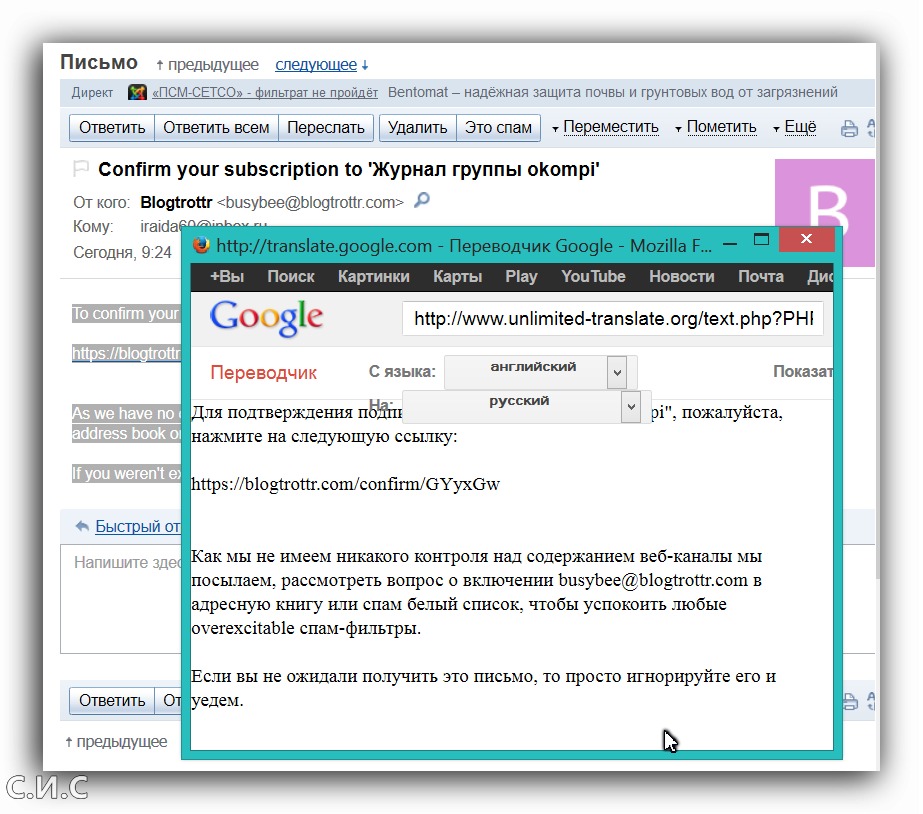The height and width of the screenshot is (814, 923).
Task: Click the Сегодня, 9:24 timestamp
Action: 122,252
